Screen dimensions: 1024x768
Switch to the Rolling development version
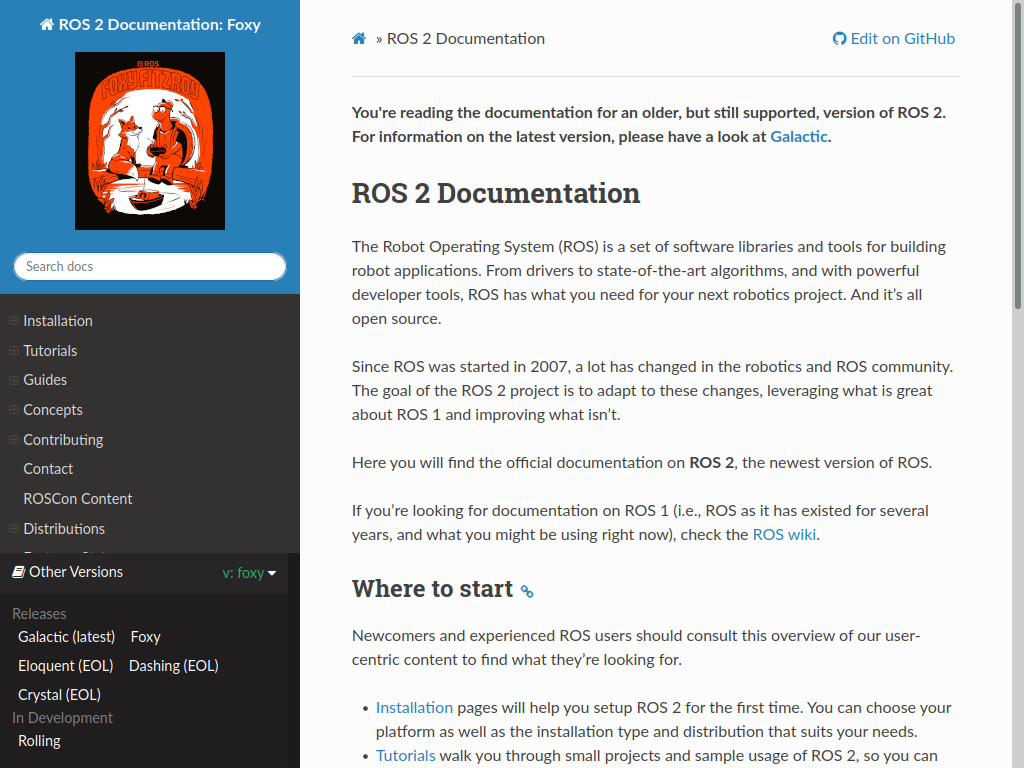[39, 741]
